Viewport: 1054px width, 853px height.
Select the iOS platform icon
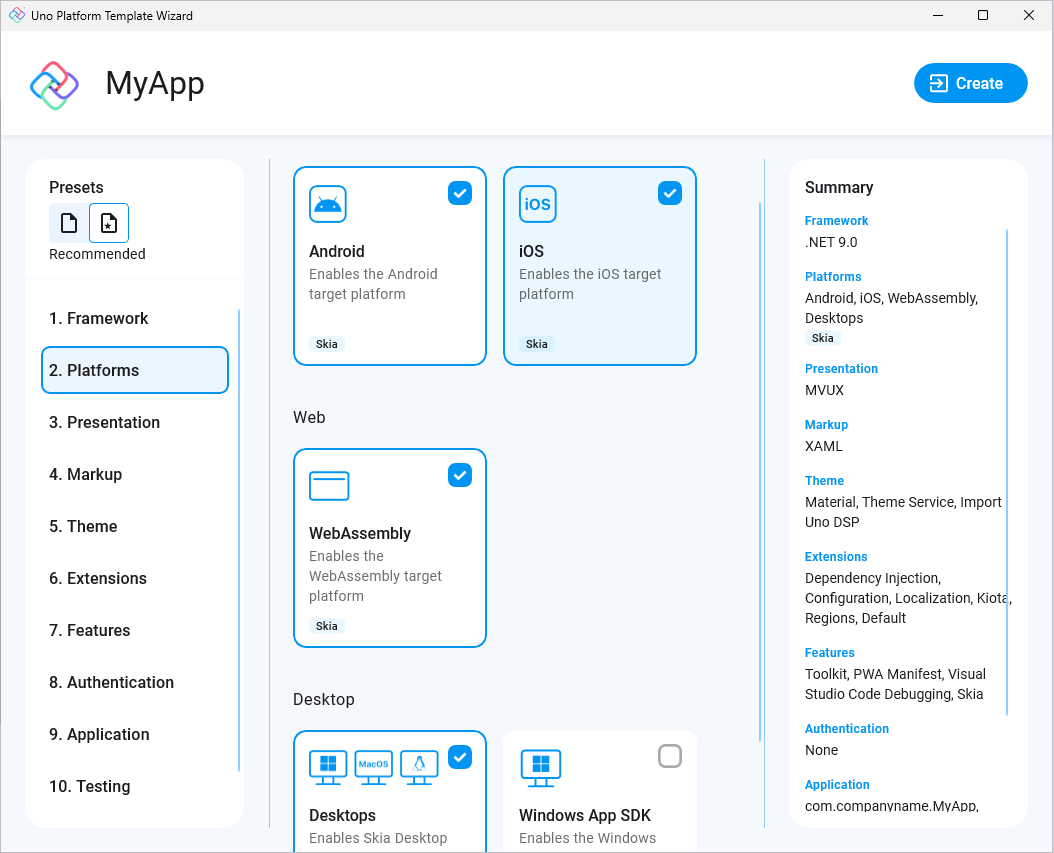(537, 203)
